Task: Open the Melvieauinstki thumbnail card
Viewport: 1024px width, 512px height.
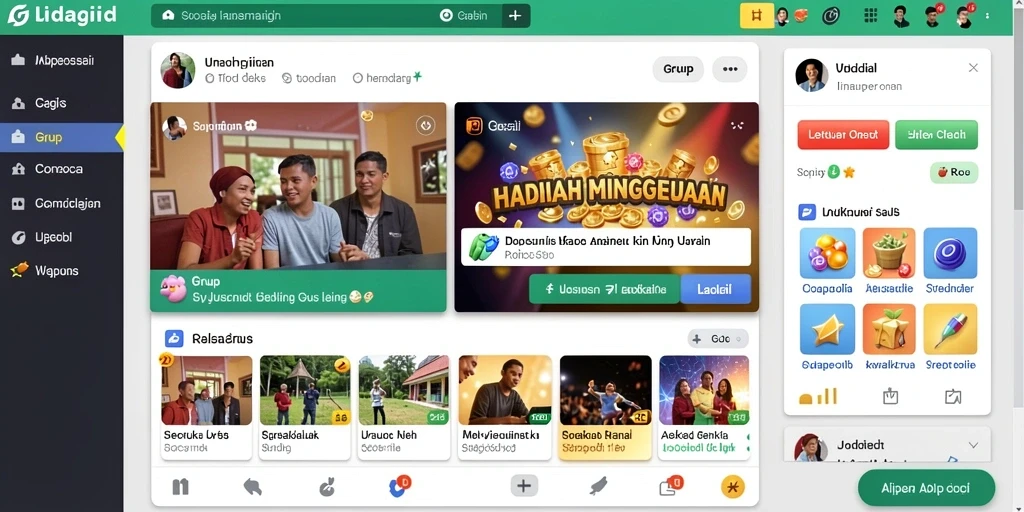Action: 505,407
